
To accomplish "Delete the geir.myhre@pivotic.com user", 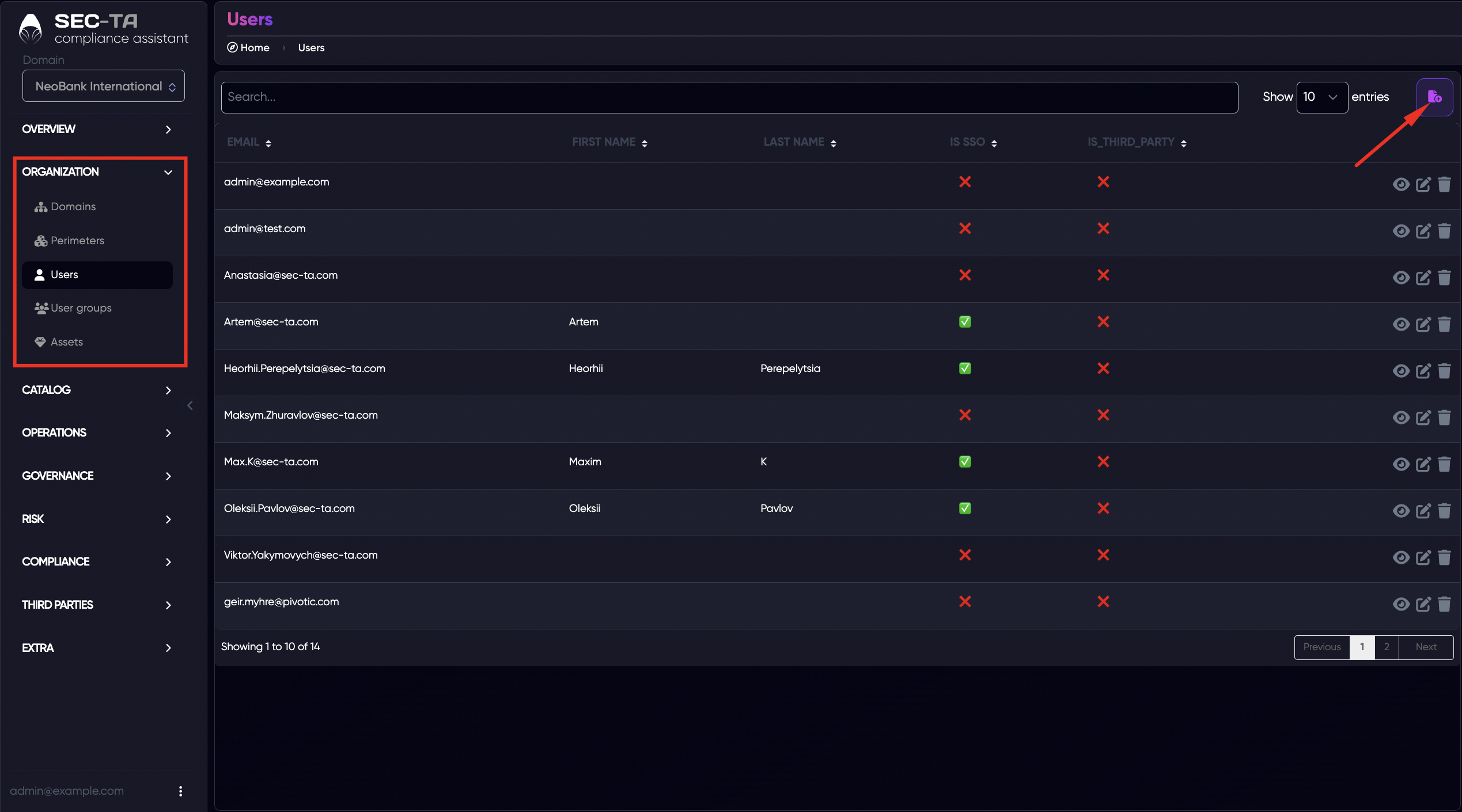I will (x=1444, y=604).
